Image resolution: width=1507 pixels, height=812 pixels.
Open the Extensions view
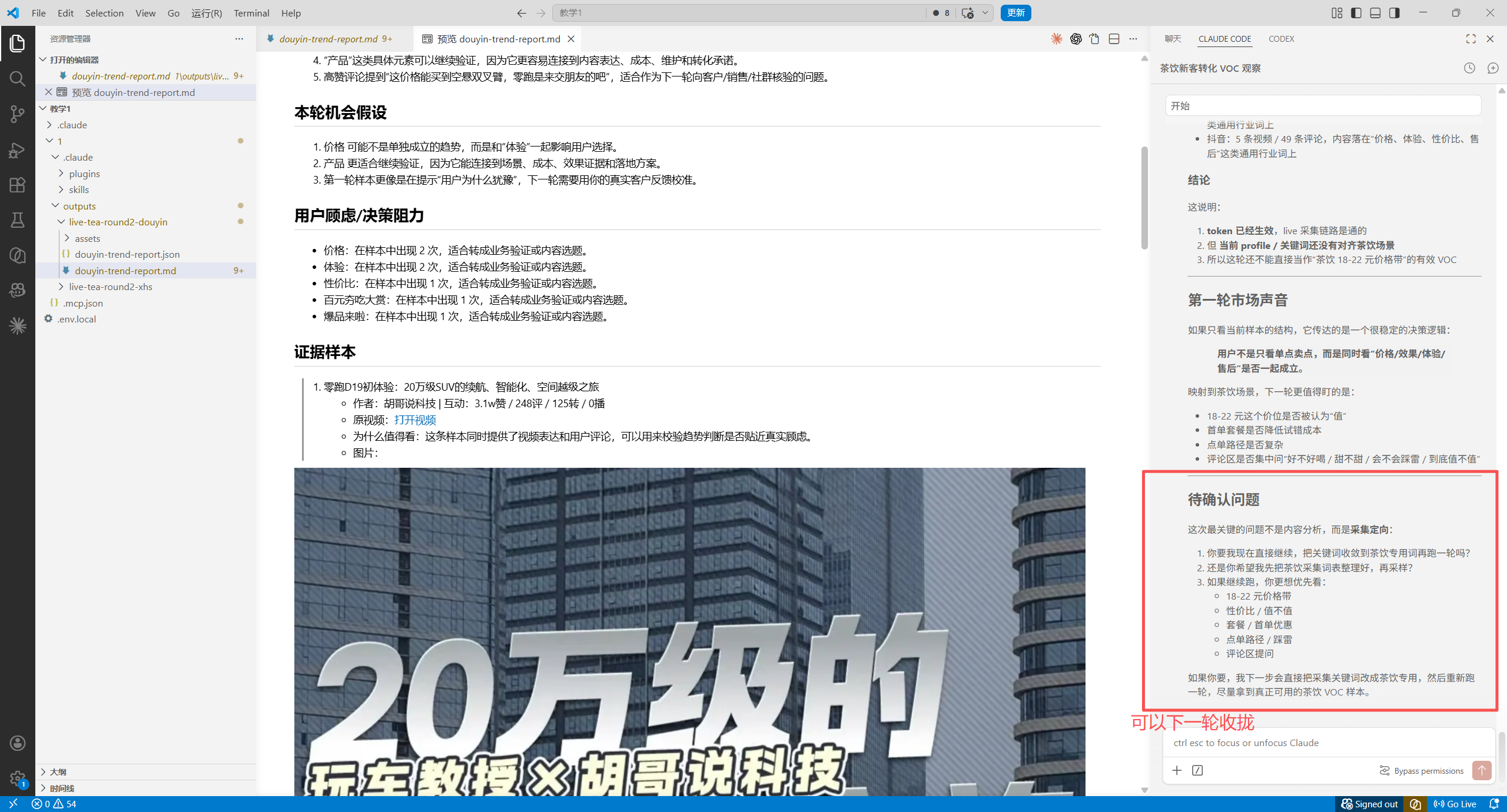point(17,185)
